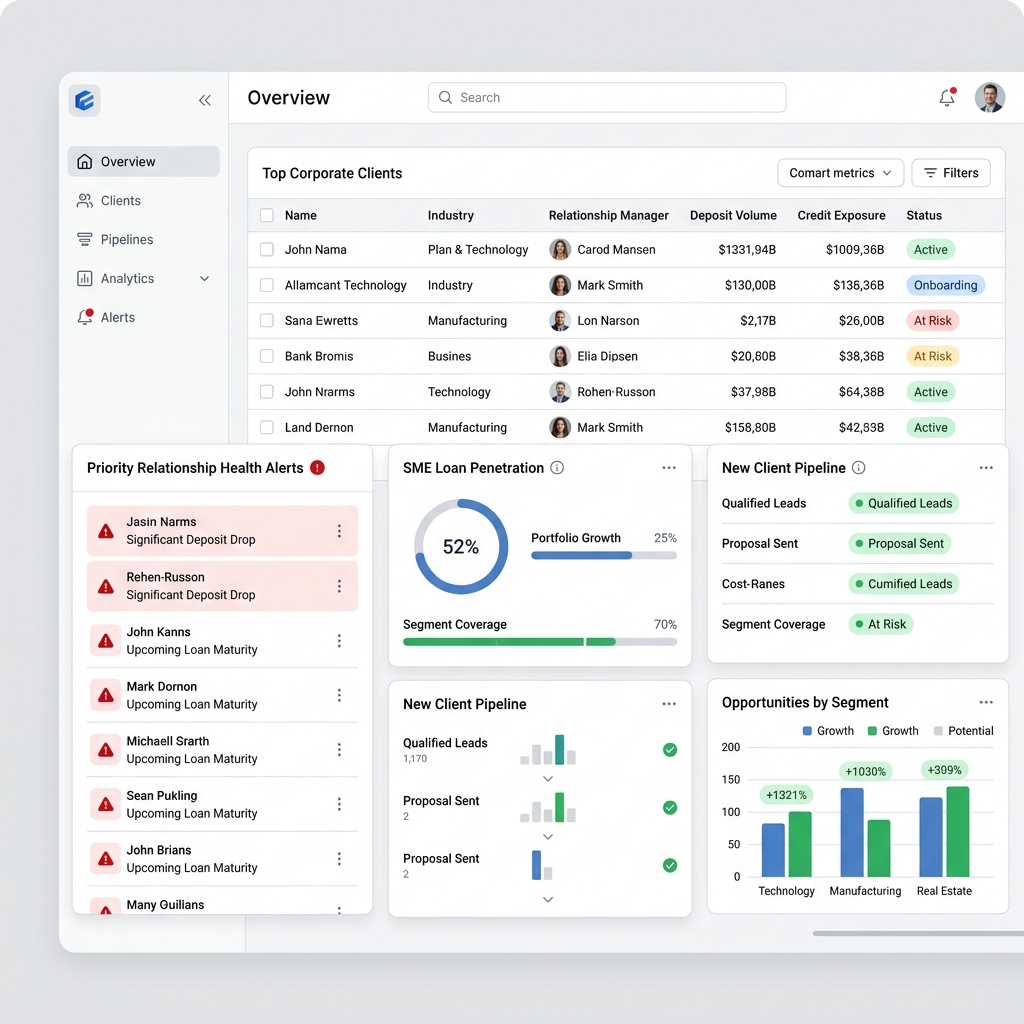The width and height of the screenshot is (1024, 1024).
Task: Collapse the sidebar with double chevron icon
Action: tap(204, 100)
